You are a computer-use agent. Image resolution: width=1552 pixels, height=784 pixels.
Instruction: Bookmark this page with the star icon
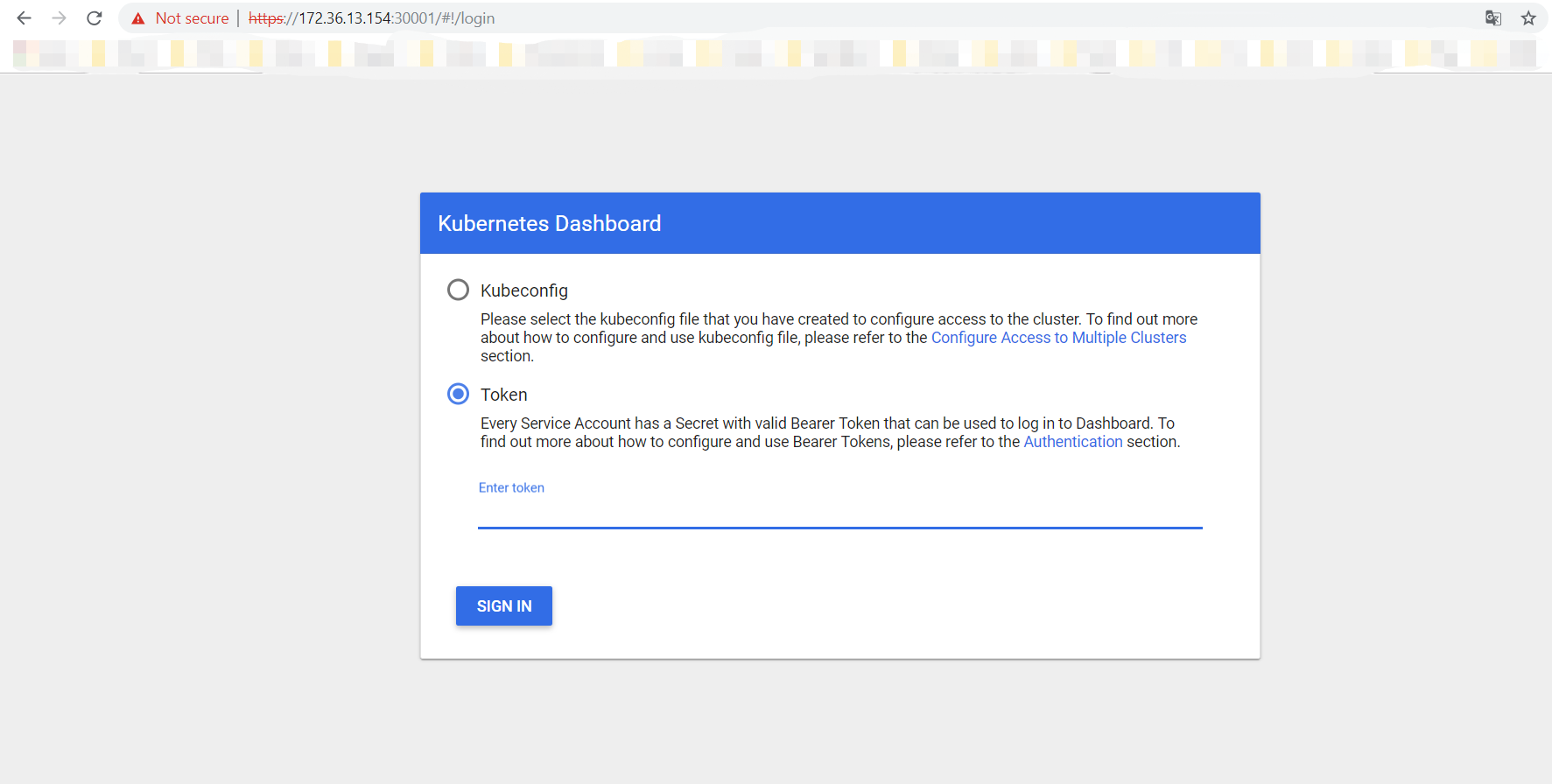tap(1528, 18)
